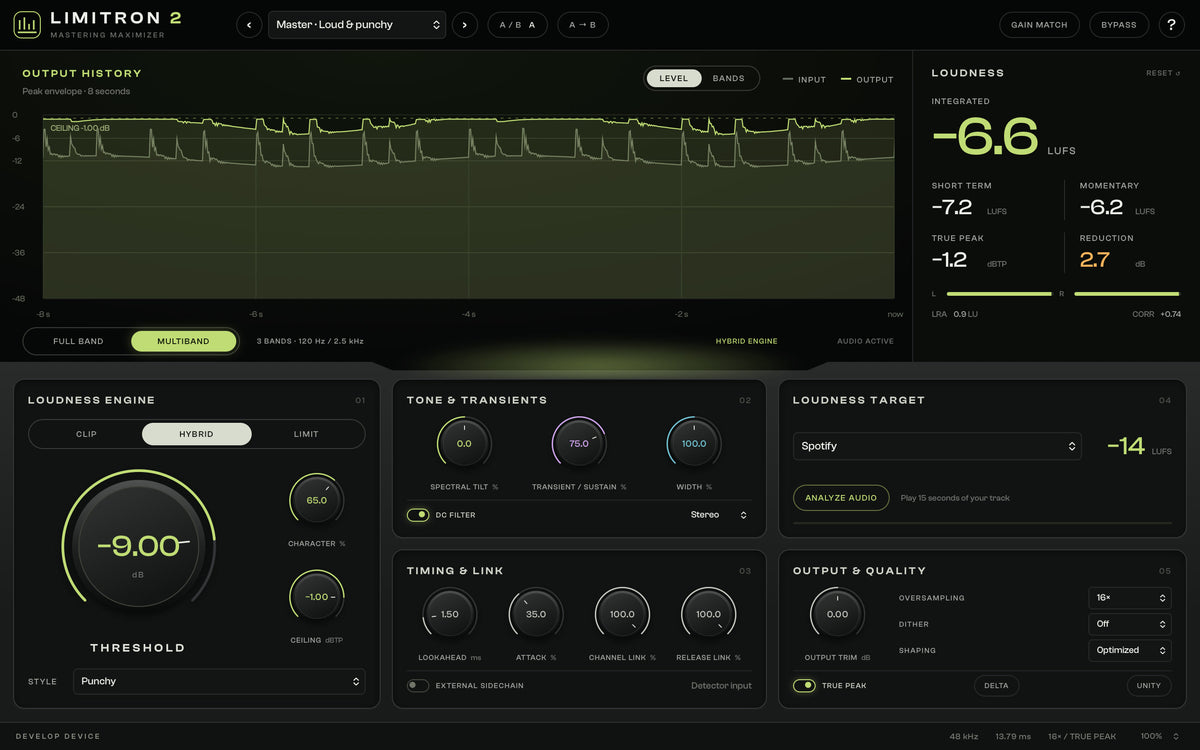Toggle the DC Filter switch
Viewport: 1200px width, 750px height.
point(418,515)
